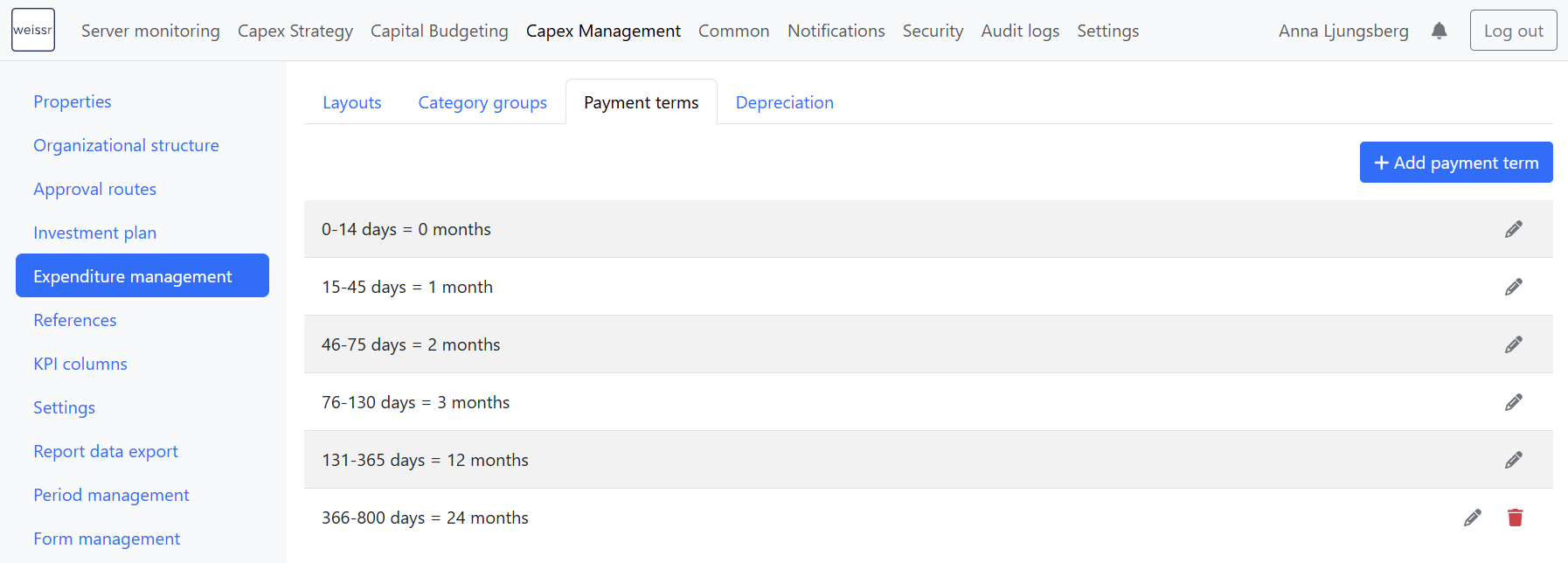
Task: Select Capex Management in top navigation
Action: pos(603,31)
